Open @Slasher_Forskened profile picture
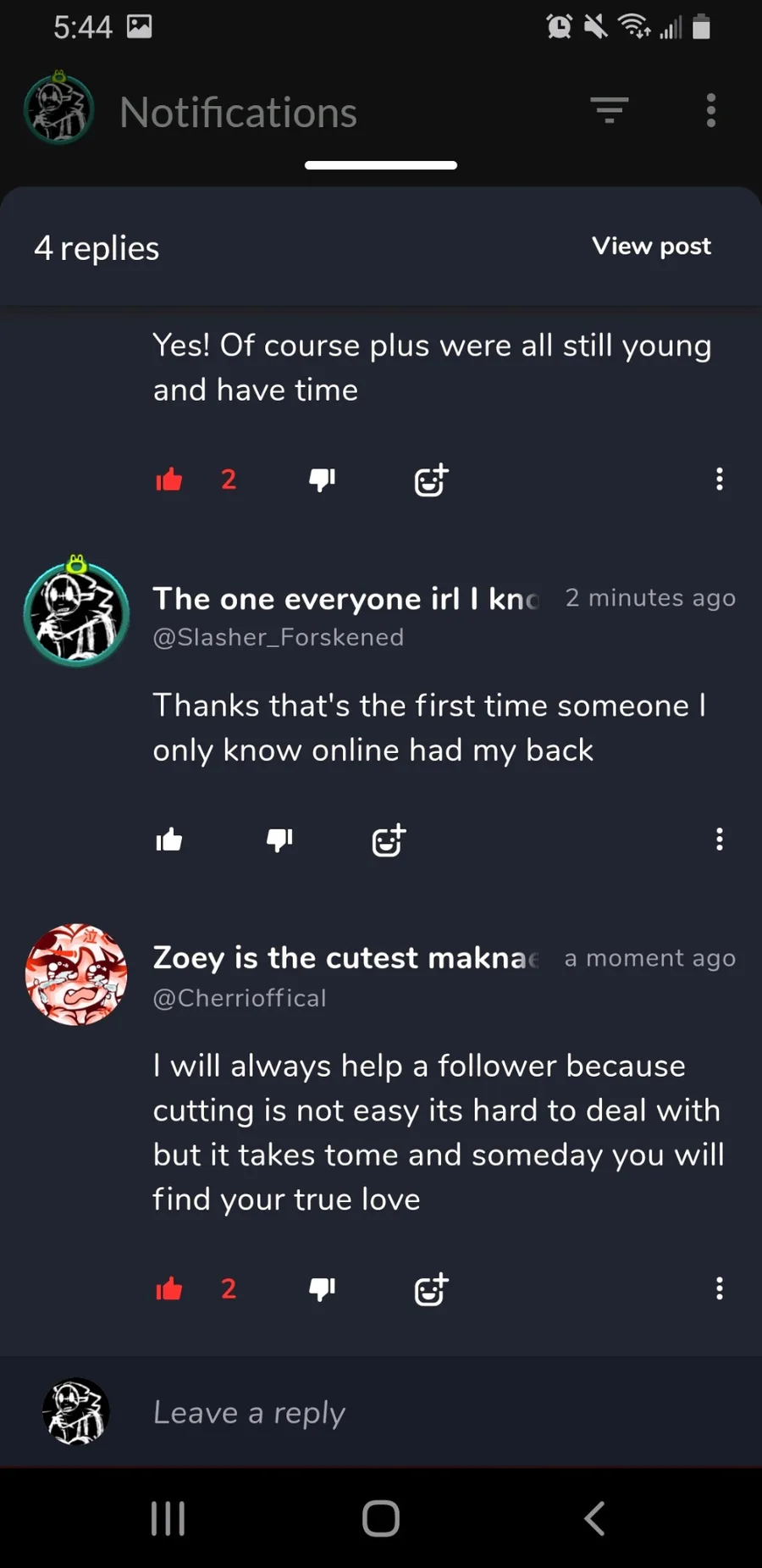The height and width of the screenshot is (1568, 762). [76, 612]
